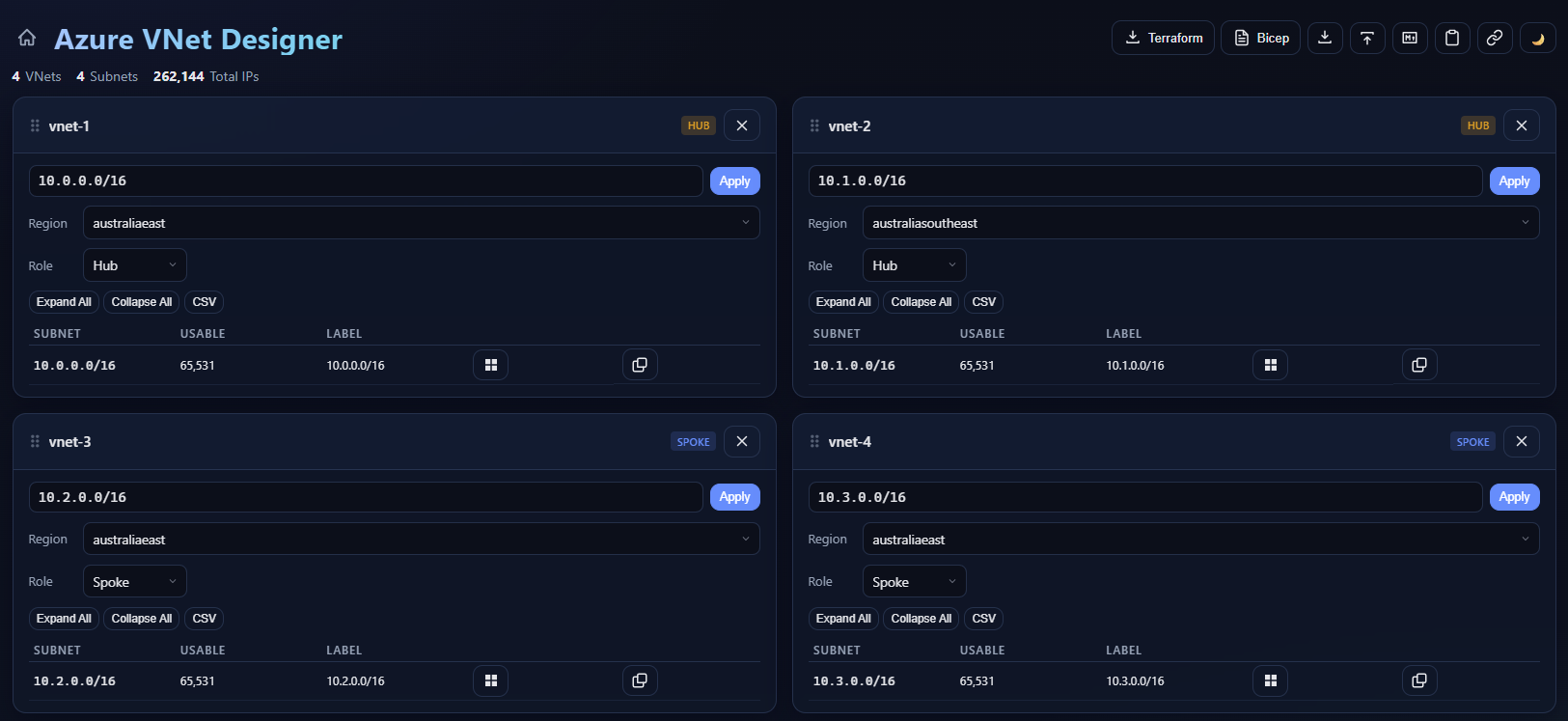Click the upload arrow icon button

[x=1367, y=38]
